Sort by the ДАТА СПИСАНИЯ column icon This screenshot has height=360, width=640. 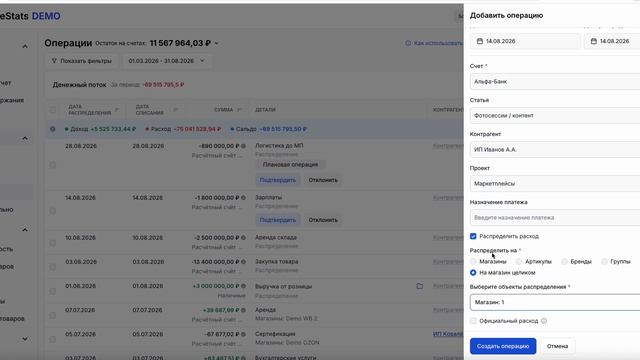(x=176, y=109)
